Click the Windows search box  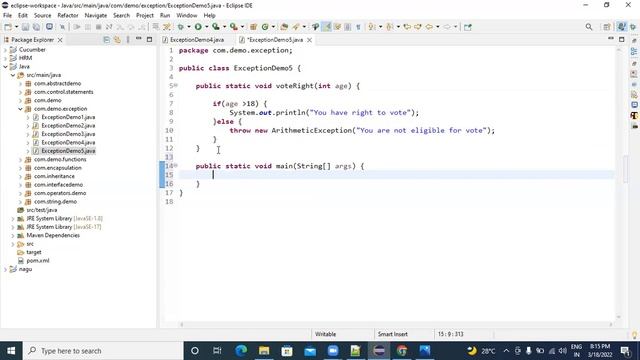pyautogui.click(x=103, y=351)
